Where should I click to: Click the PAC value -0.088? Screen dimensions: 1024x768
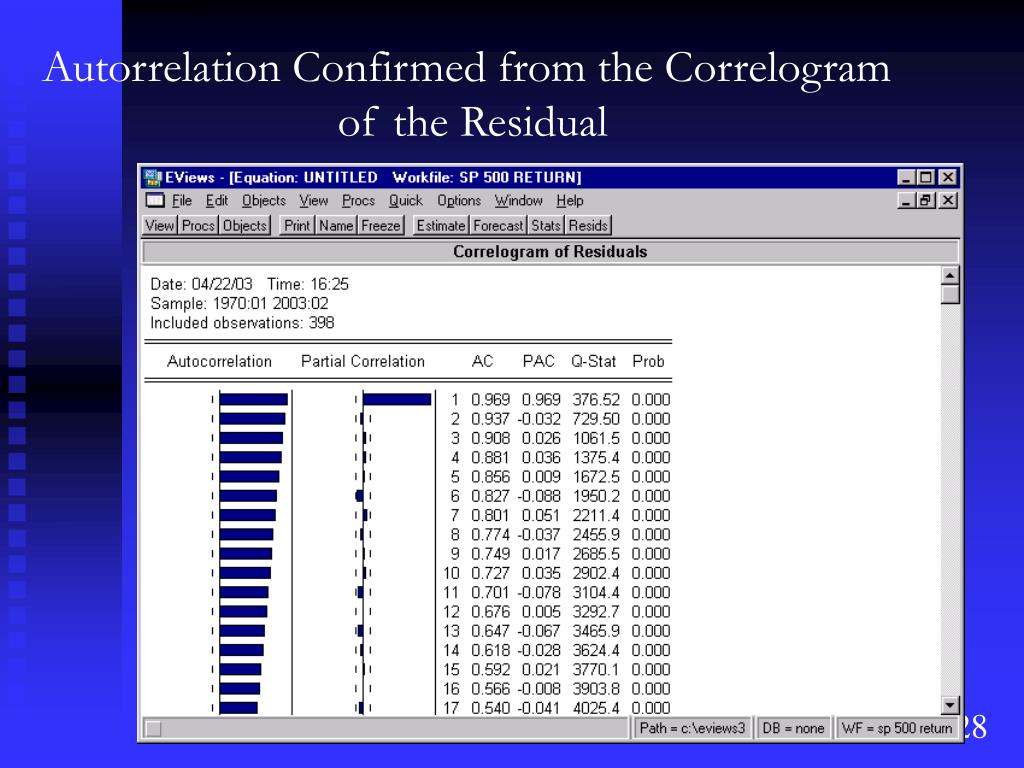[x=539, y=496]
